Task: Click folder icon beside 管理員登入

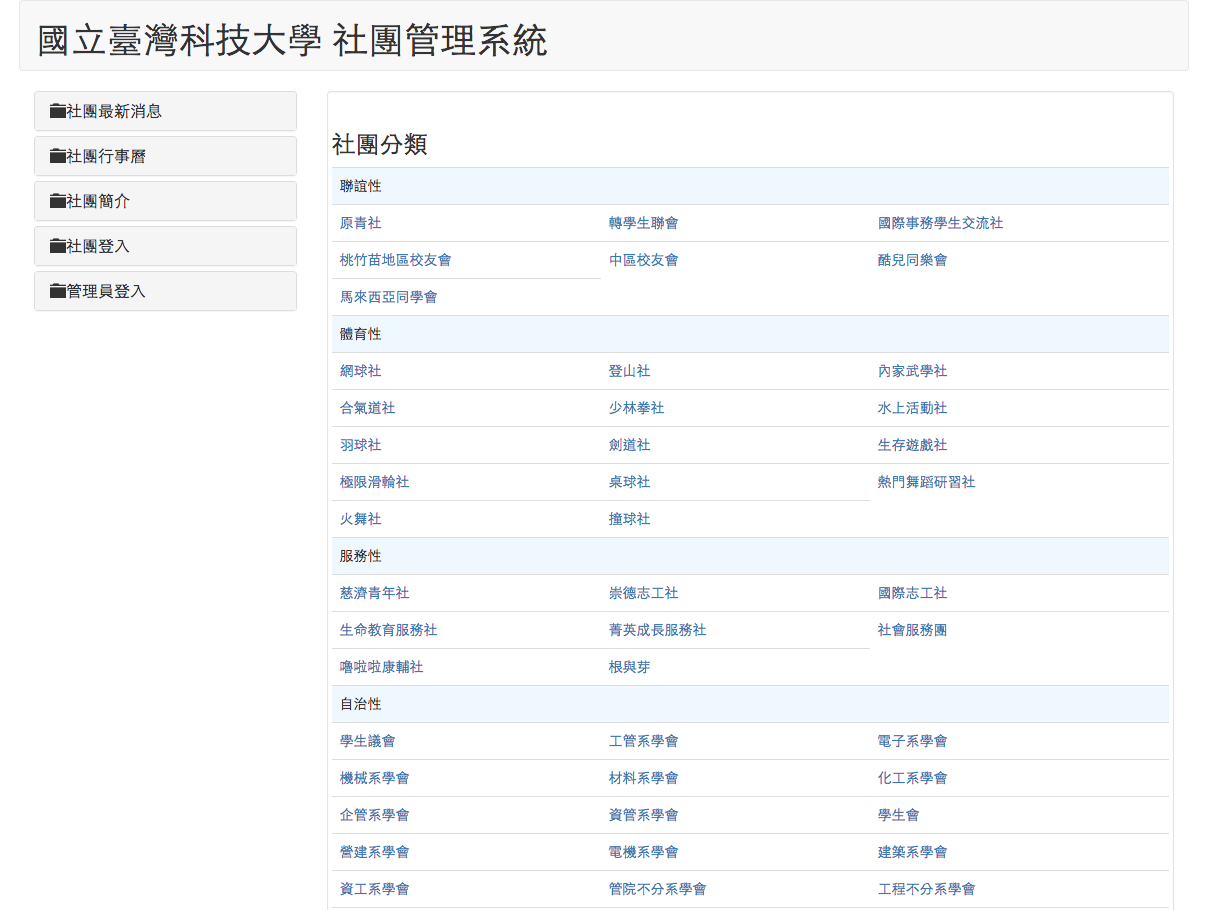Action: tap(58, 291)
